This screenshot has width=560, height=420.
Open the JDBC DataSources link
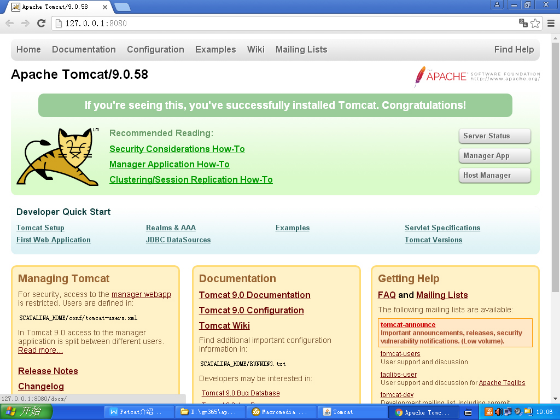coord(178,240)
